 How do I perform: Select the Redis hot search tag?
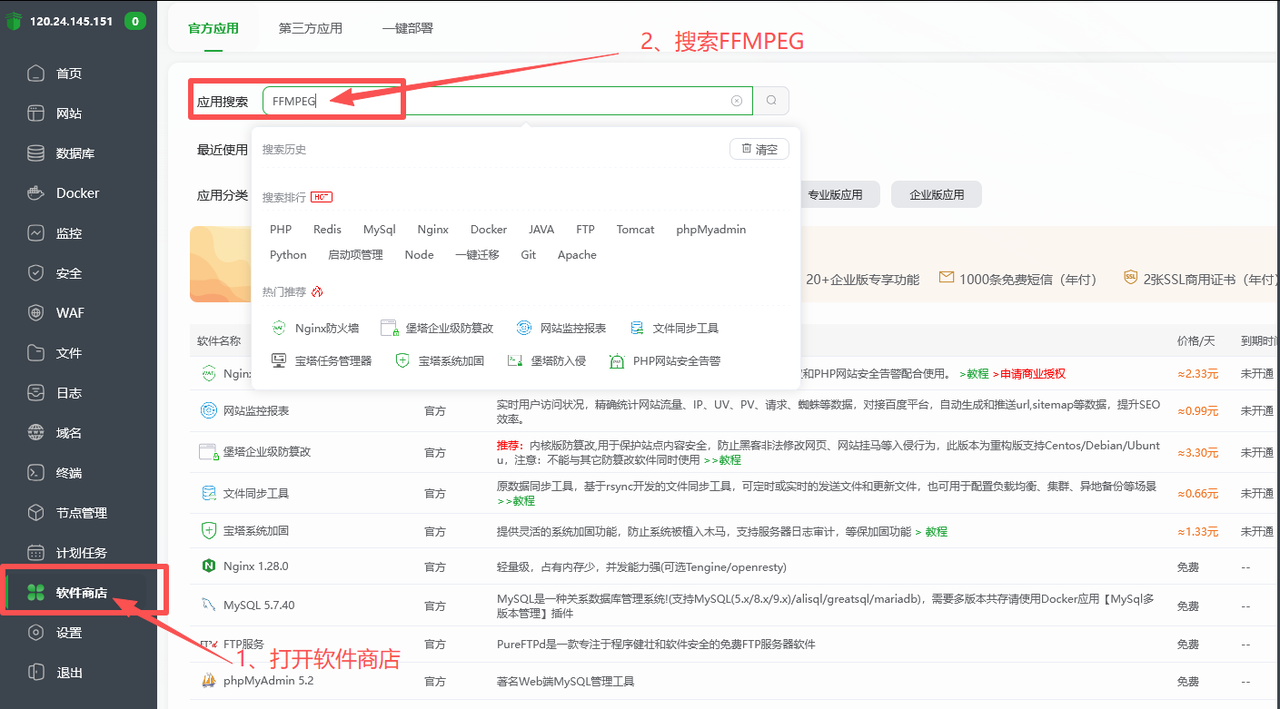(x=327, y=229)
